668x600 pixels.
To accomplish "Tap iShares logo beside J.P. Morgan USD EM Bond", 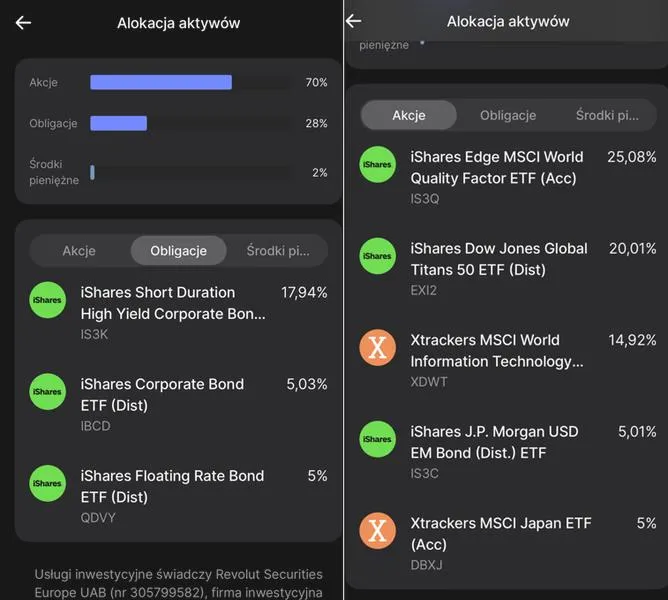I will point(377,439).
